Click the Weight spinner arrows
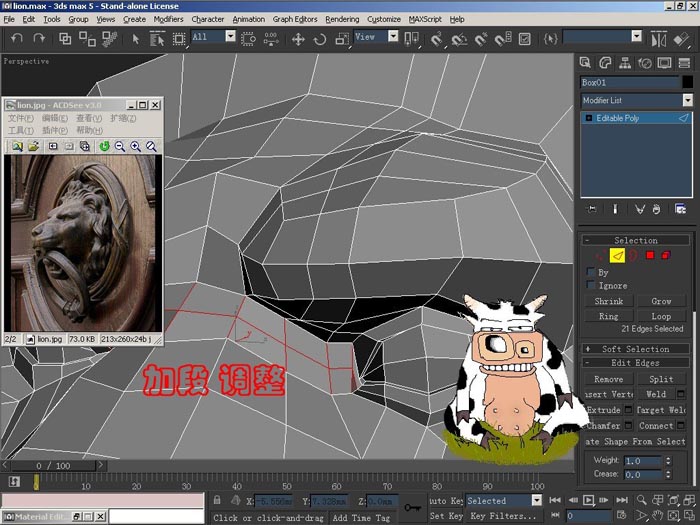700x525 pixels. coord(668,460)
